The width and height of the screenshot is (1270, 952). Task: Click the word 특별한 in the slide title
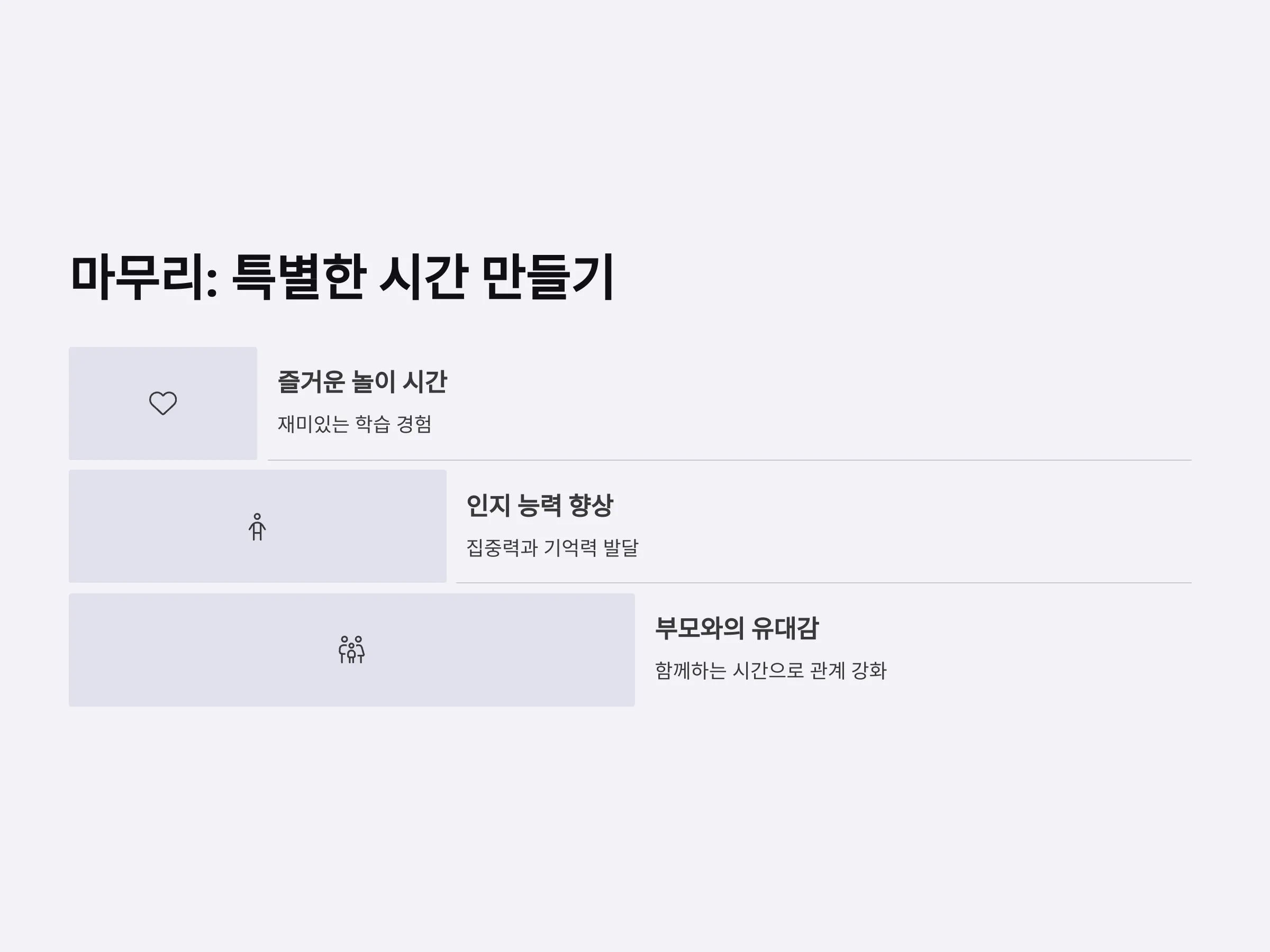click(299, 277)
